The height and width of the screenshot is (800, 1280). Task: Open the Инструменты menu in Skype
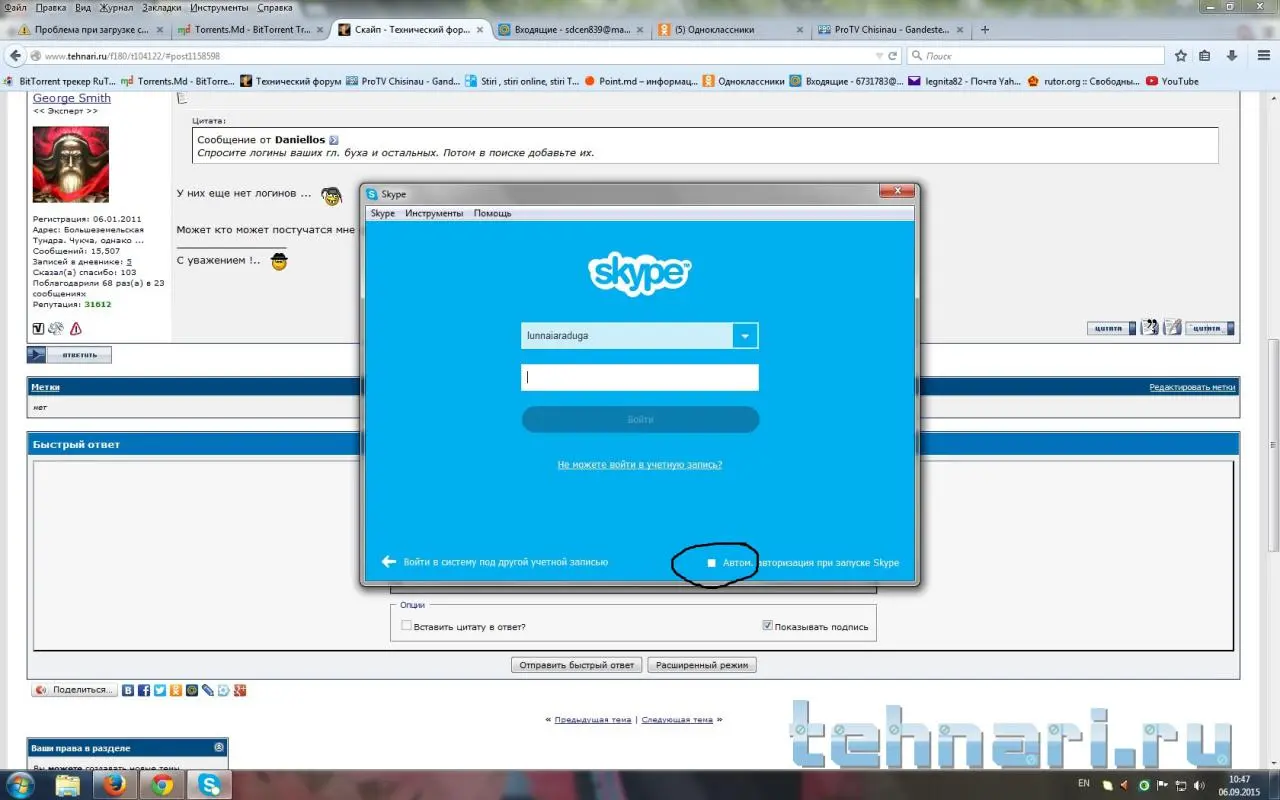[x=434, y=213]
